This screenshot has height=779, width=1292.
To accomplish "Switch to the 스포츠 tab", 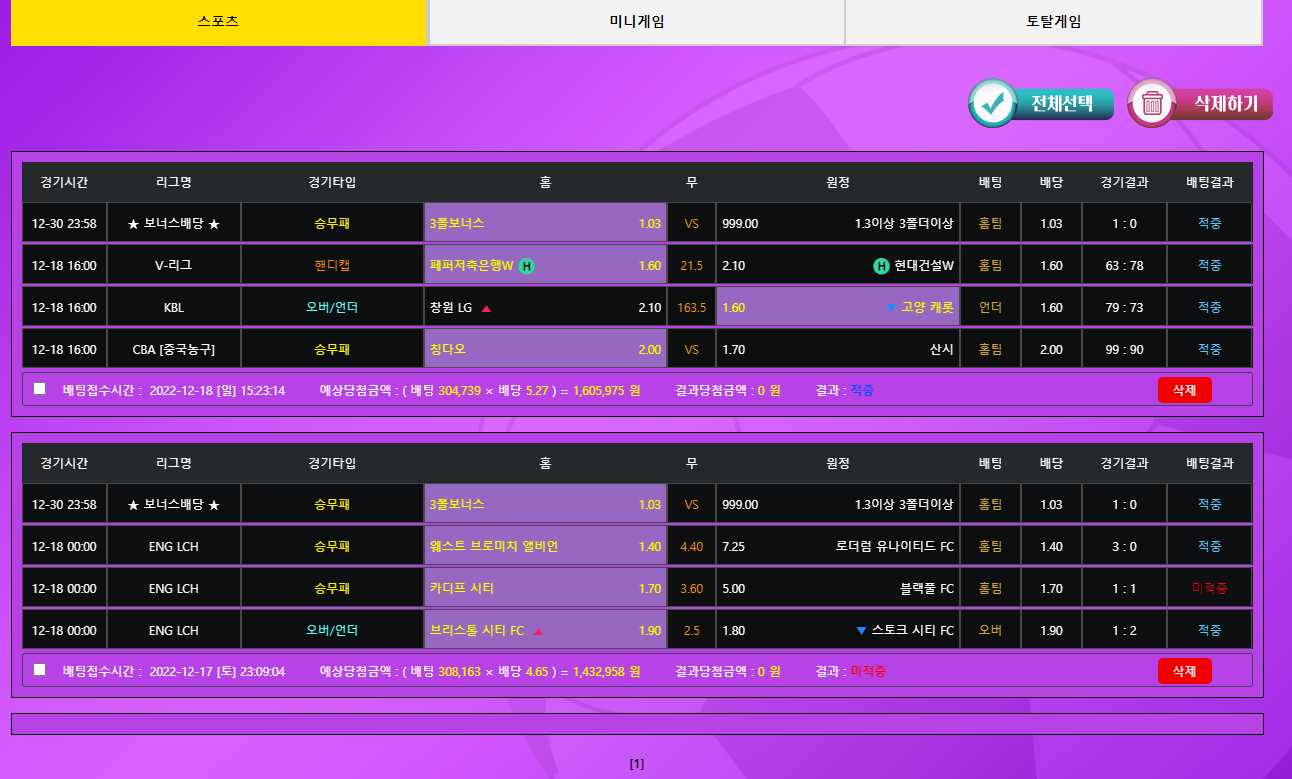I will tap(218, 22).
